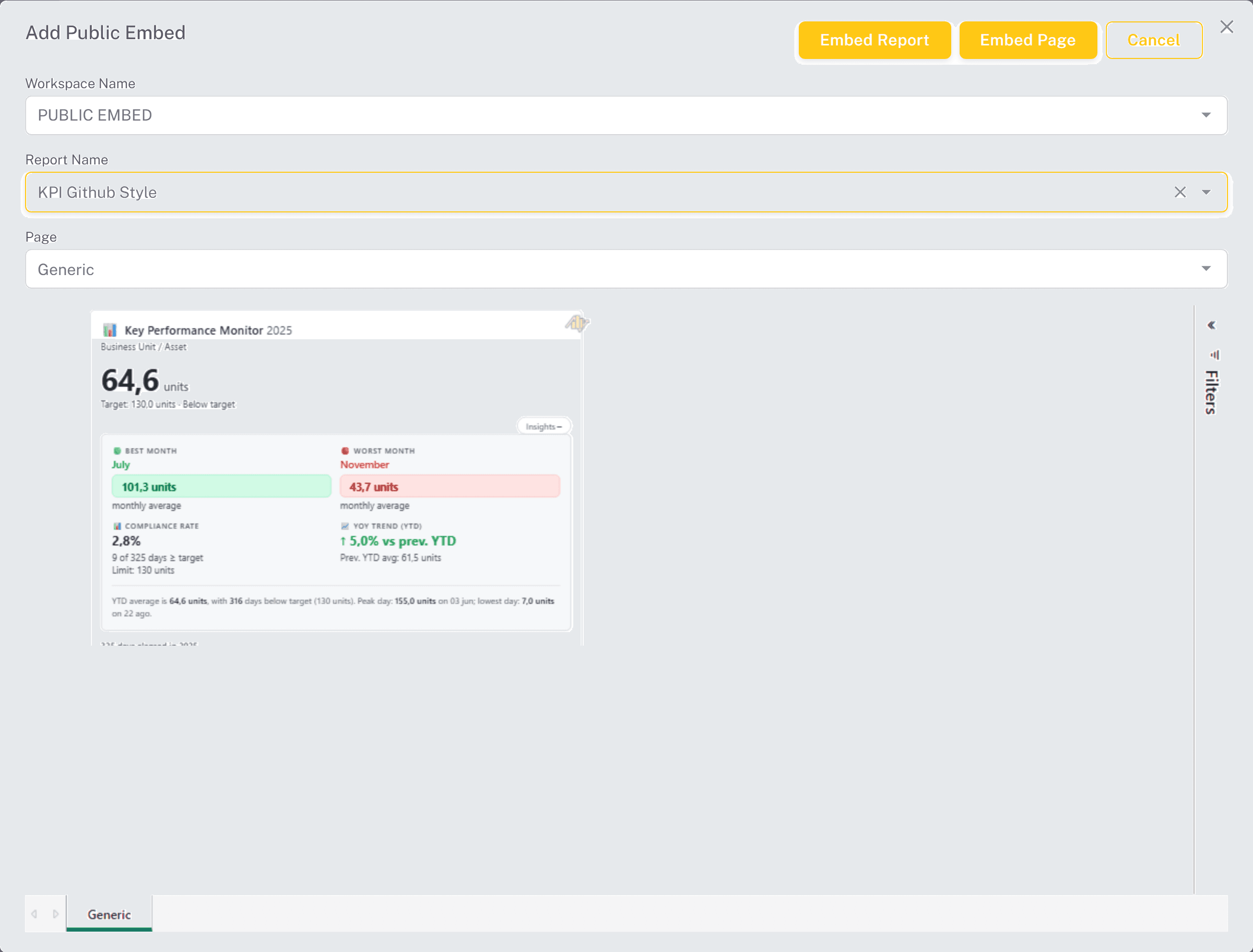
Task: Expand the Report Name dropdown arrow
Action: [1206, 193]
